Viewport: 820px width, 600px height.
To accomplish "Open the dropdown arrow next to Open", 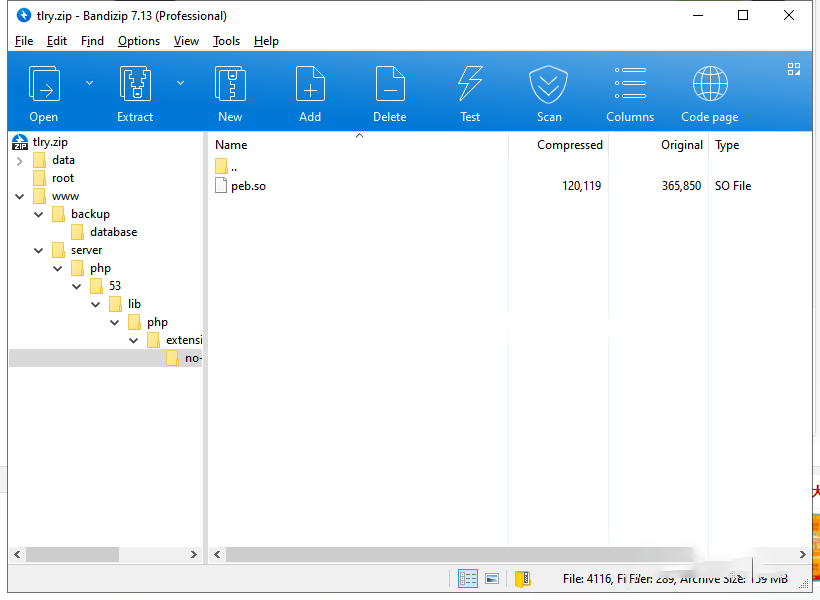I will 89,83.
